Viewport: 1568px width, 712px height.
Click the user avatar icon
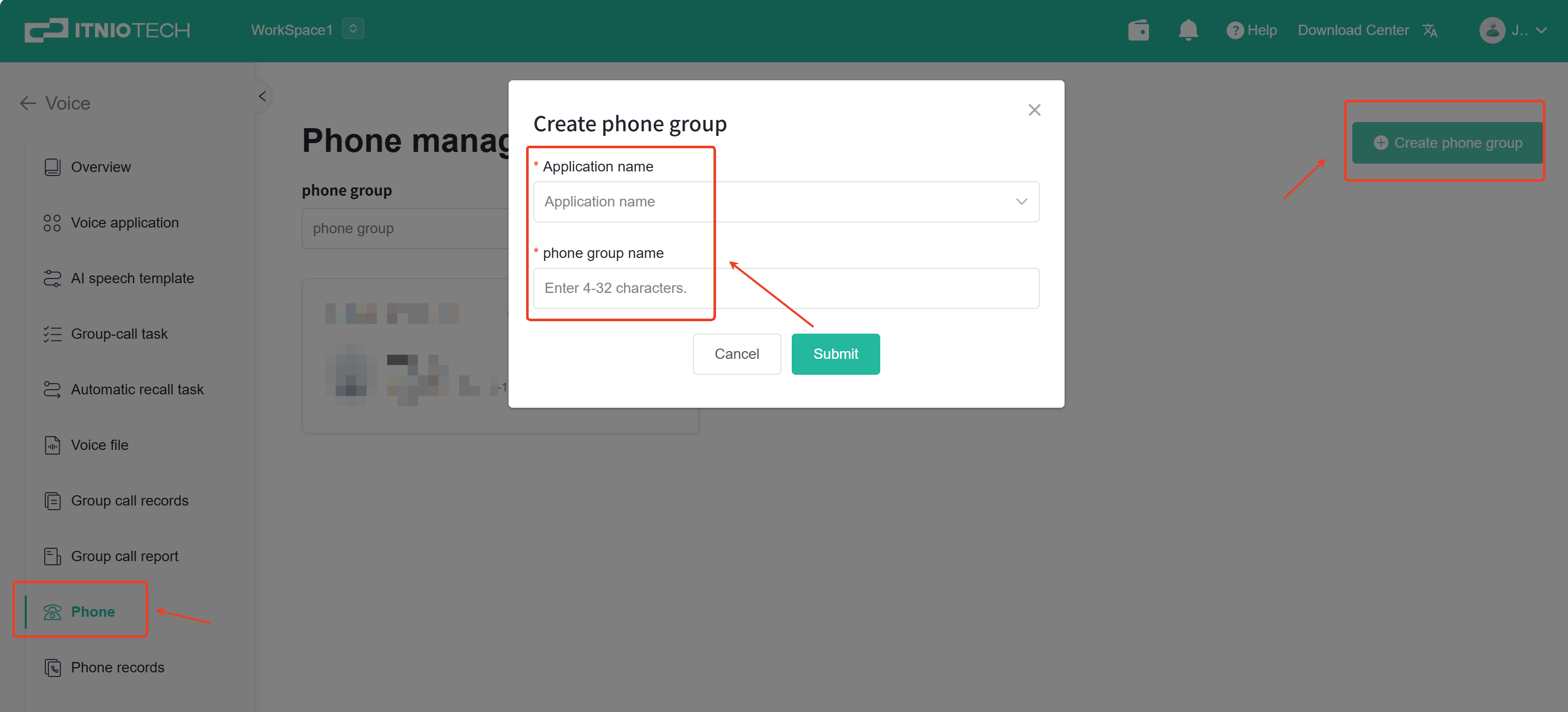pyautogui.click(x=1491, y=30)
